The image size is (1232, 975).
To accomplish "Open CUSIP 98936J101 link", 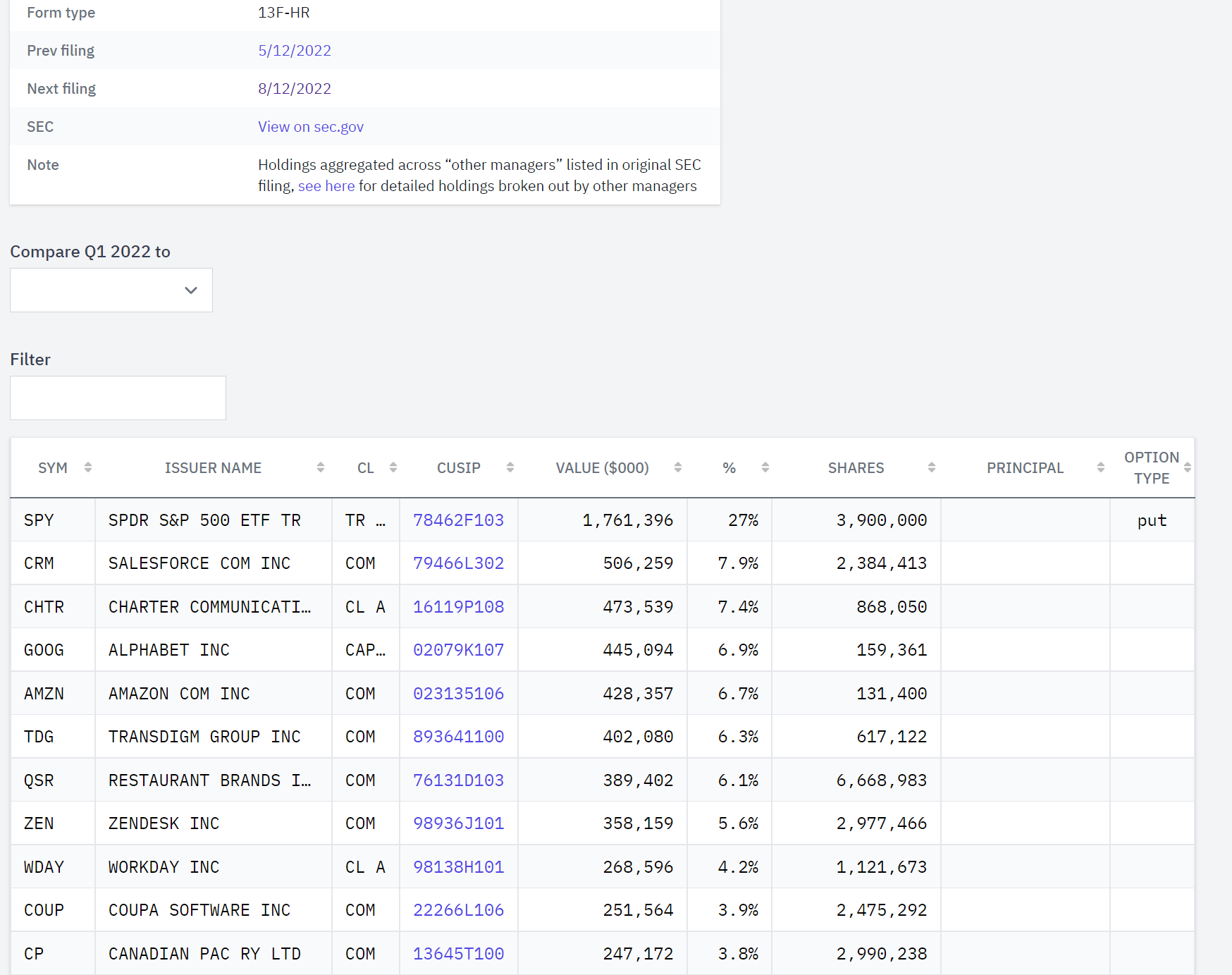I will [x=459, y=823].
